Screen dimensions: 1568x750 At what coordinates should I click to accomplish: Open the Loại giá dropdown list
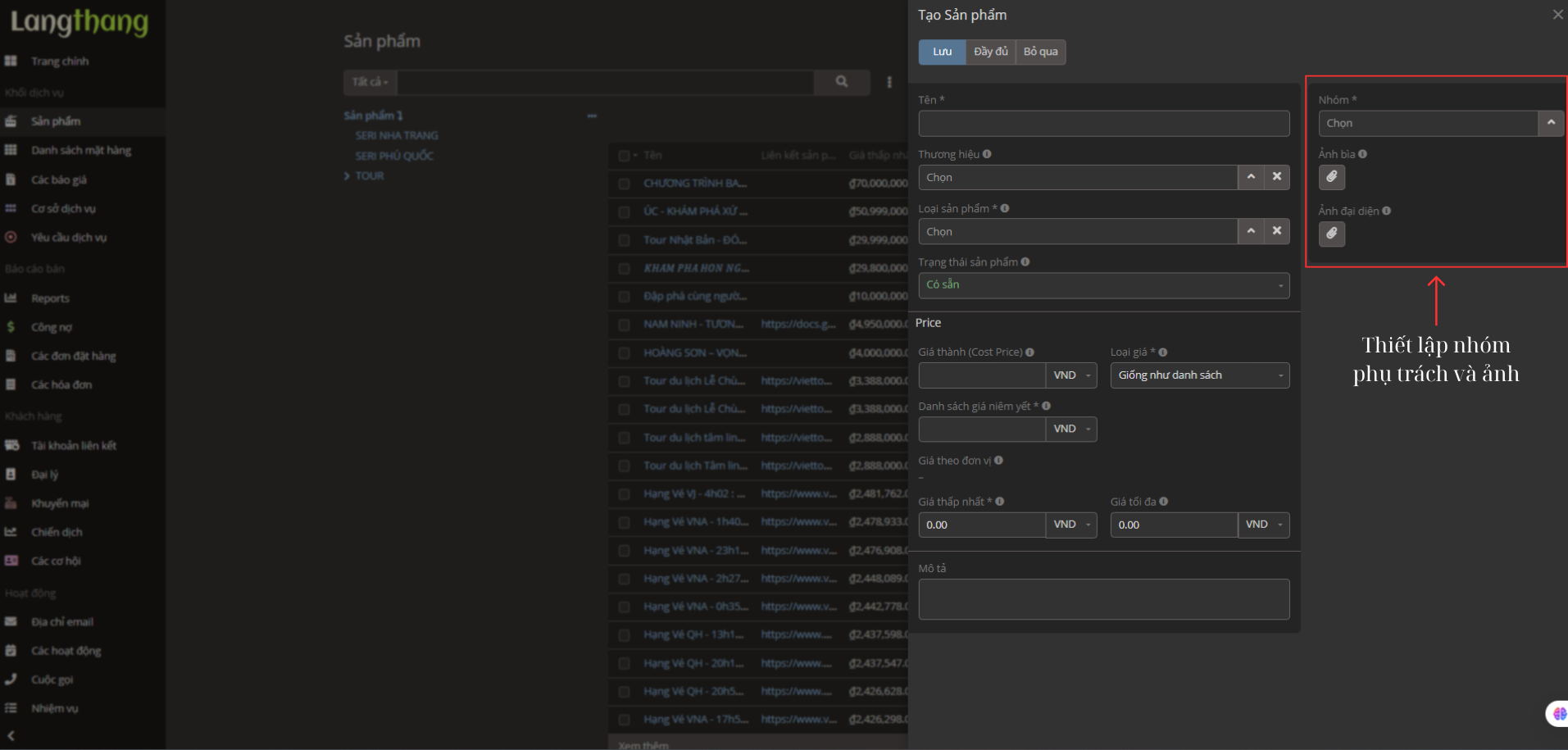[1199, 375]
